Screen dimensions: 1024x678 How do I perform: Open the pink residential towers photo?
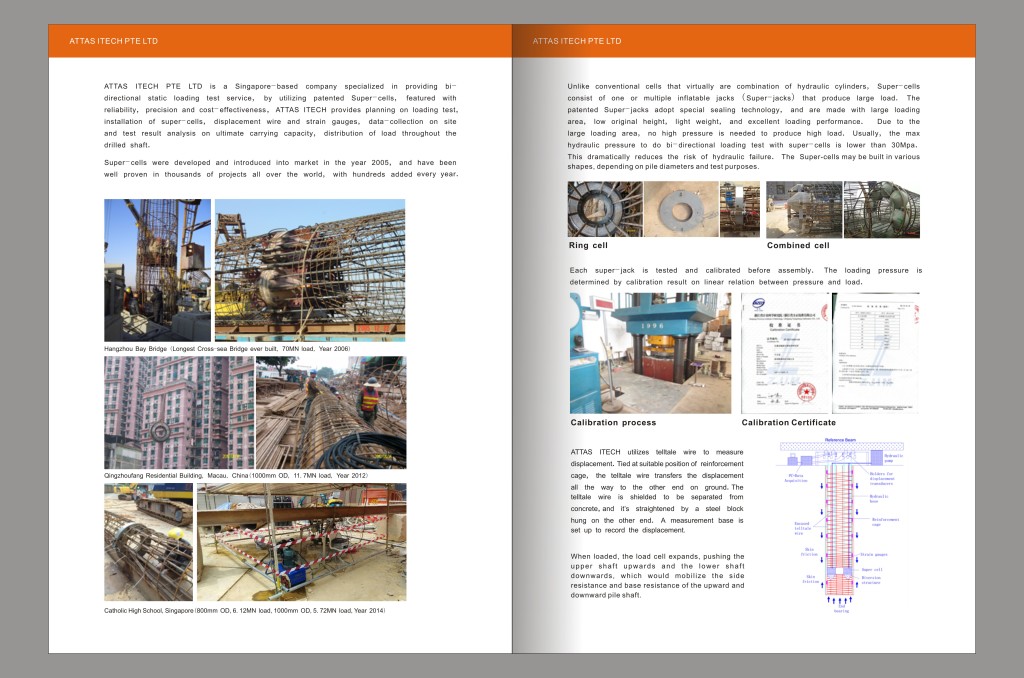click(x=179, y=413)
